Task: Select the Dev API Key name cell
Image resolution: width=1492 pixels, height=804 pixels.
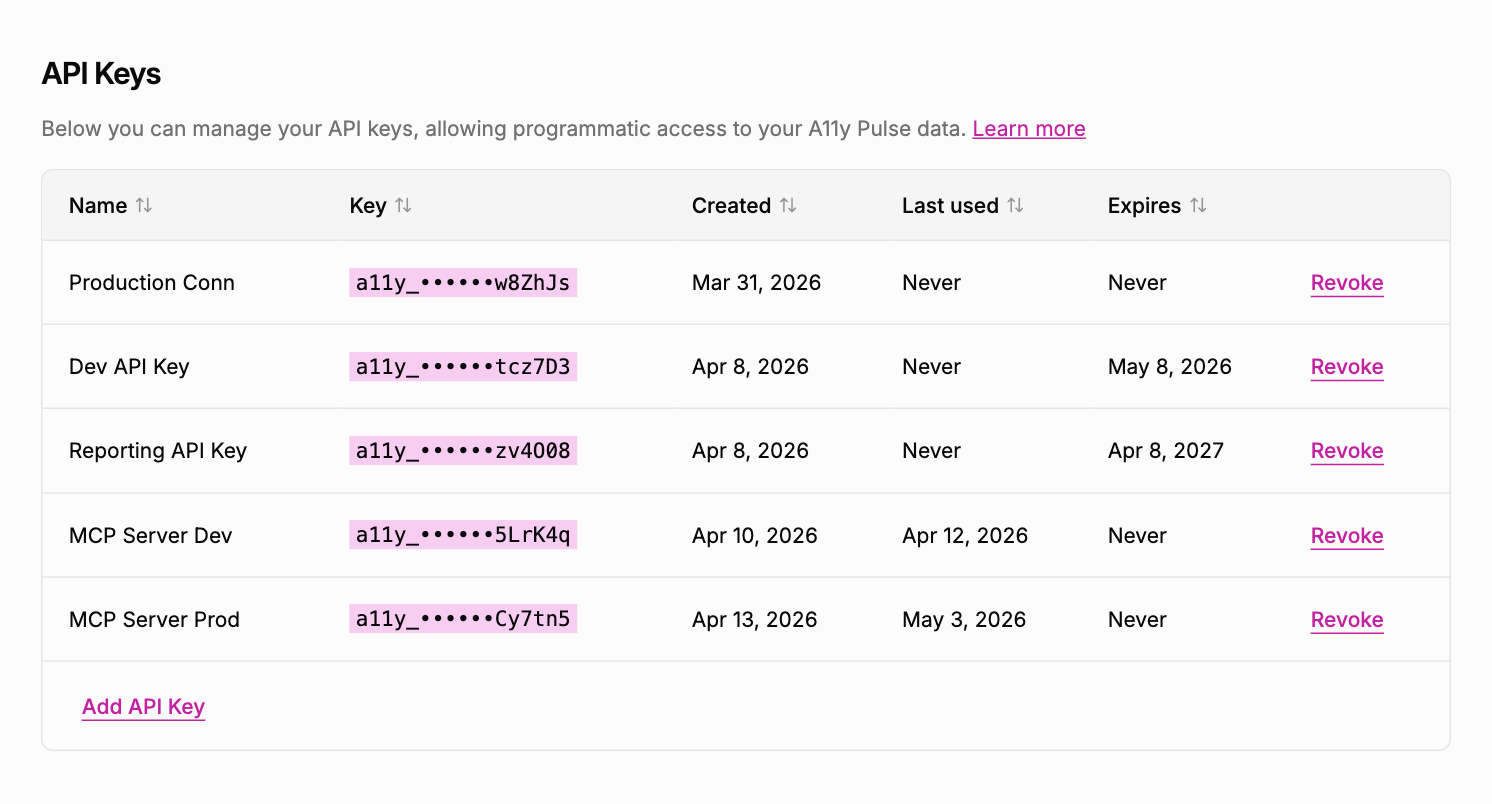Action: (x=129, y=367)
